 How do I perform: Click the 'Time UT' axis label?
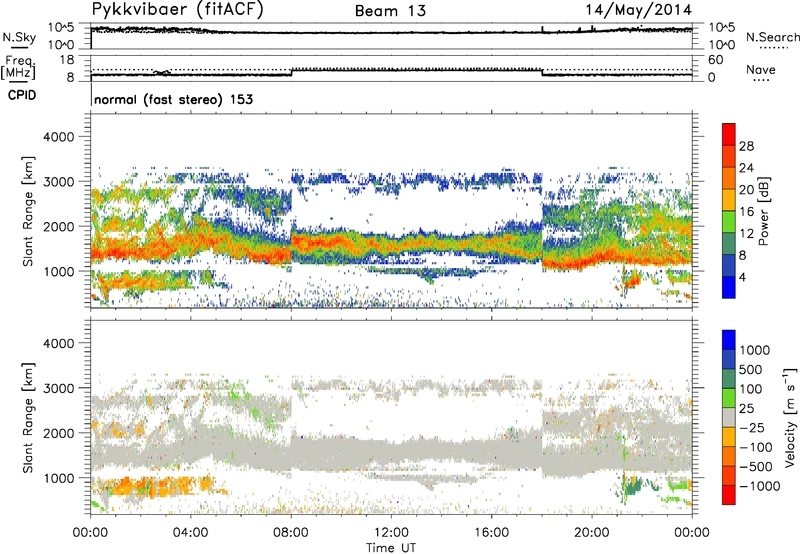pos(391,548)
